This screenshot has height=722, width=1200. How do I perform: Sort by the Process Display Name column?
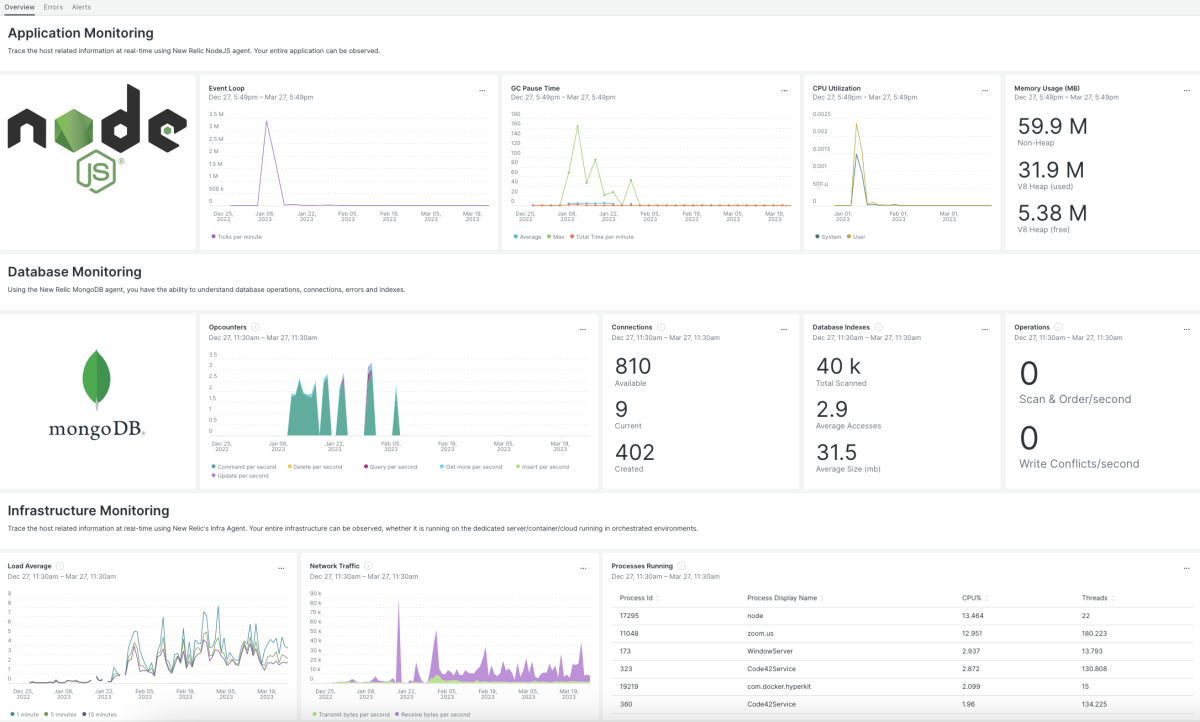pos(783,598)
